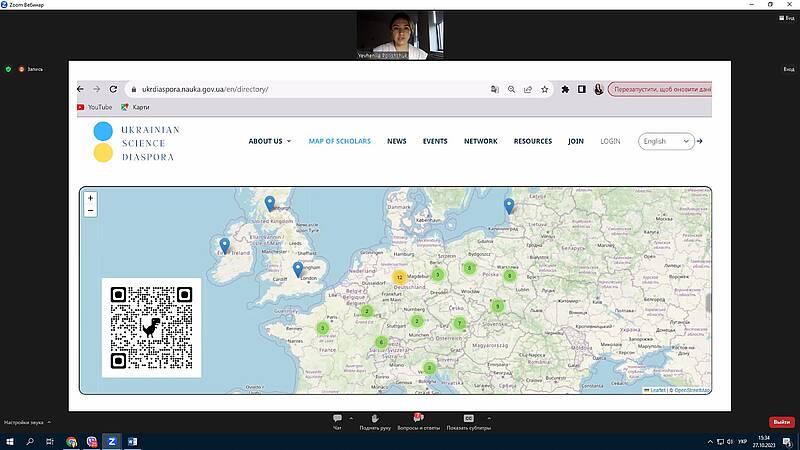Click the green shield encryption icon
The image size is (800, 450).
pos(8,69)
